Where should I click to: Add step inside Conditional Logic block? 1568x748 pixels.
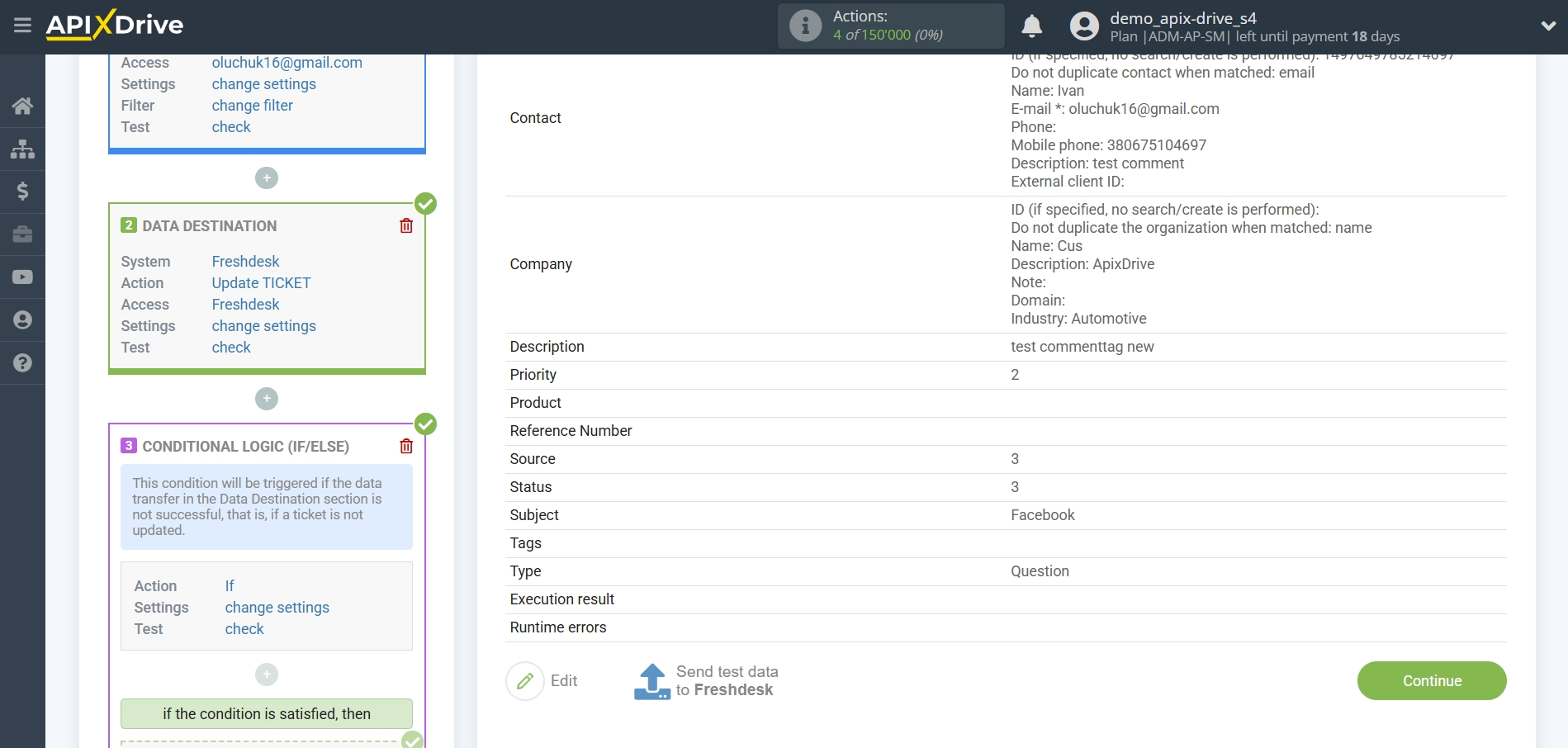coord(267,675)
